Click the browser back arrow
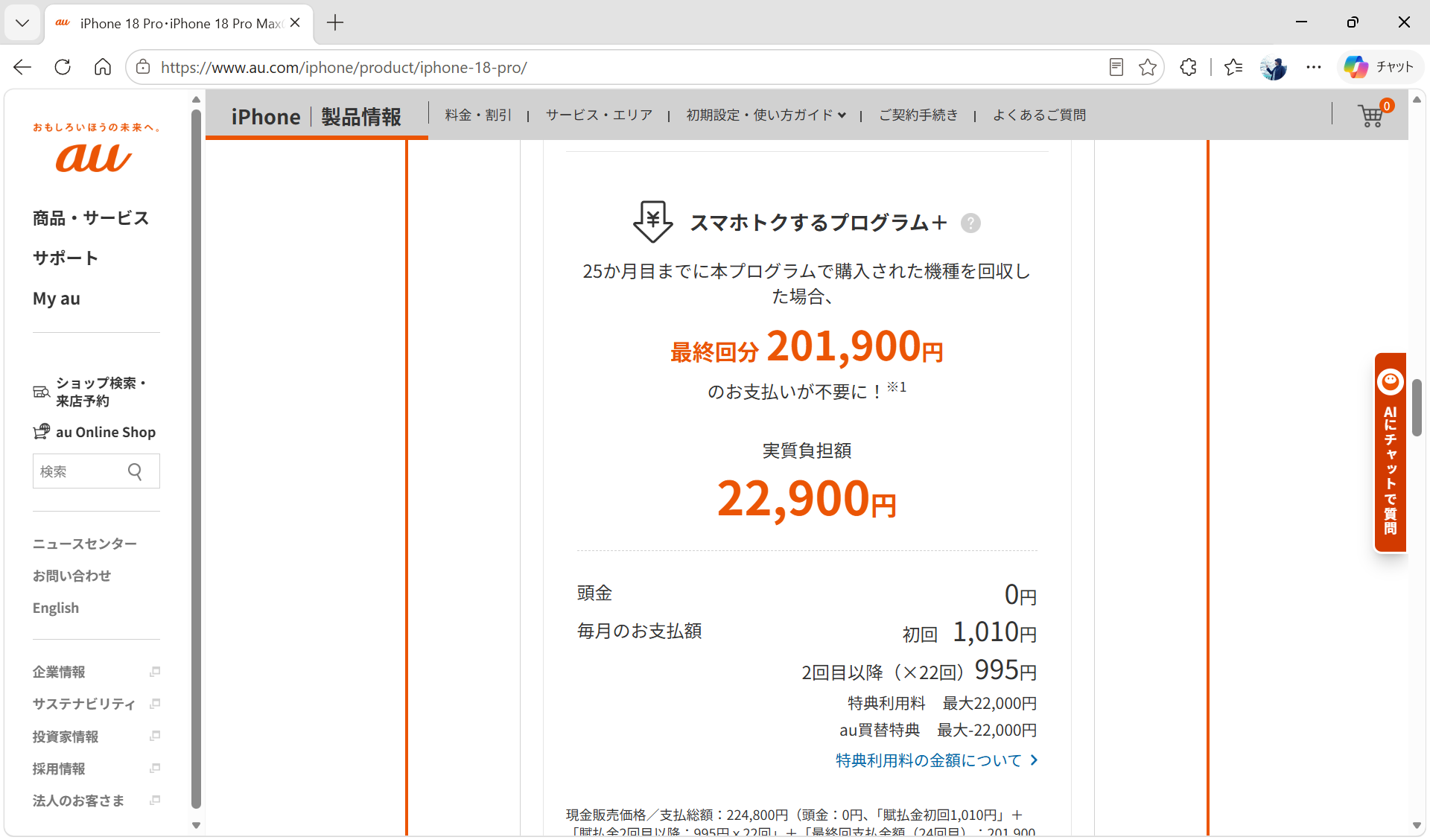The height and width of the screenshot is (840, 1430). pyautogui.click(x=22, y=67)
